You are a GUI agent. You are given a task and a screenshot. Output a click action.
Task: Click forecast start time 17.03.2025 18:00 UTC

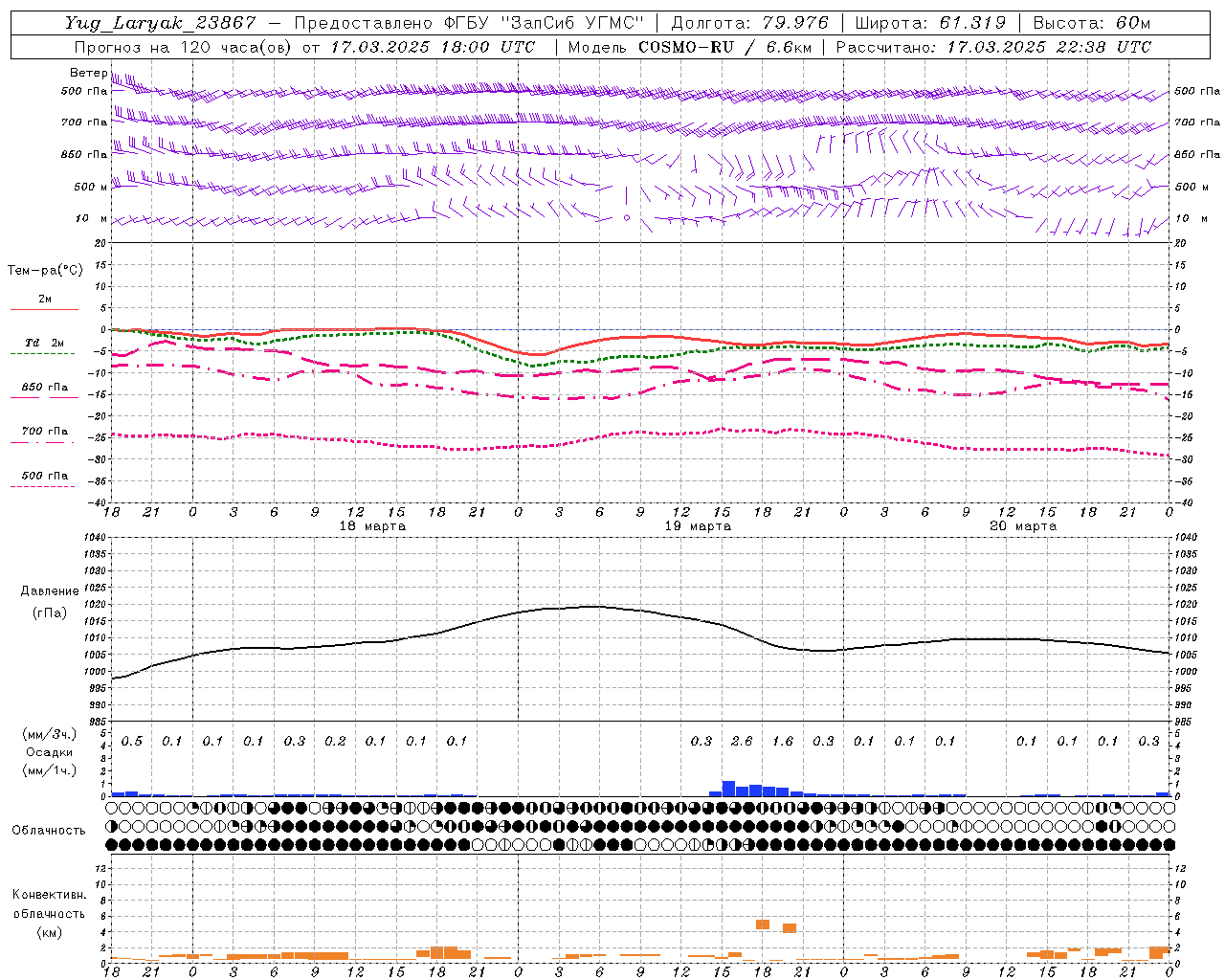[432, 47]
